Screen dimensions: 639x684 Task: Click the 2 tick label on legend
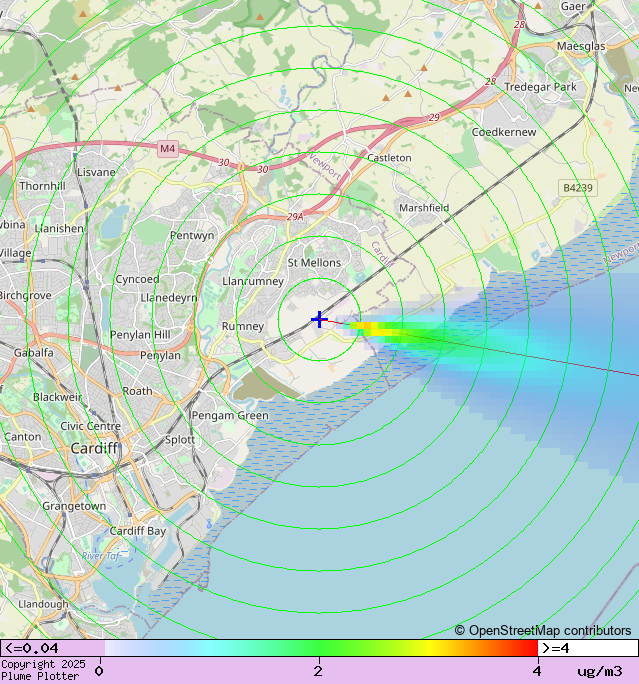(x=318, y=671)
